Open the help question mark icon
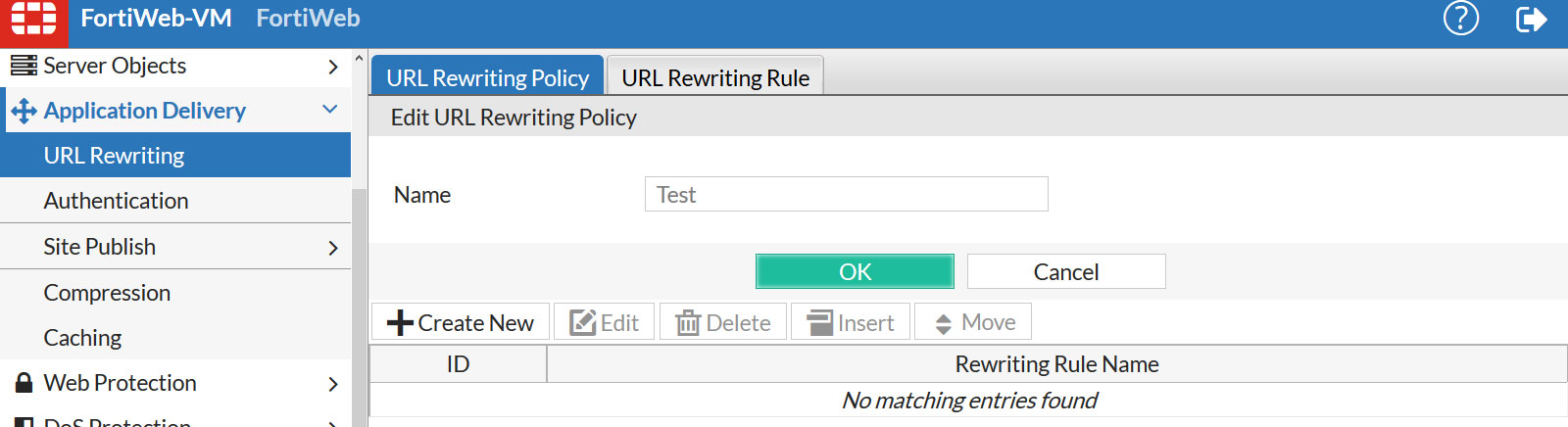1568x427 pixels. (1460, 19)
